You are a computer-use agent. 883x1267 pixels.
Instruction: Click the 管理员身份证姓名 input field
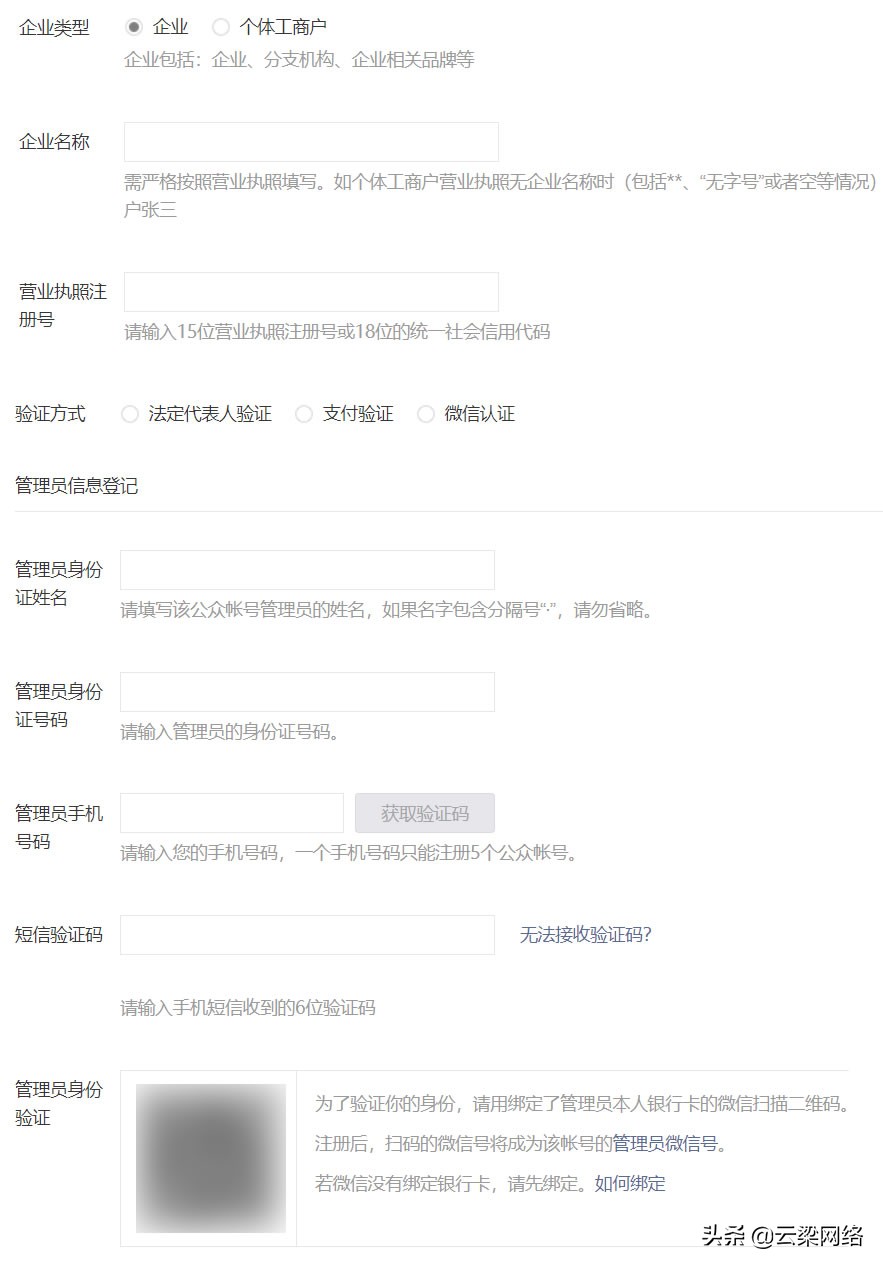(x=306, y=569)
